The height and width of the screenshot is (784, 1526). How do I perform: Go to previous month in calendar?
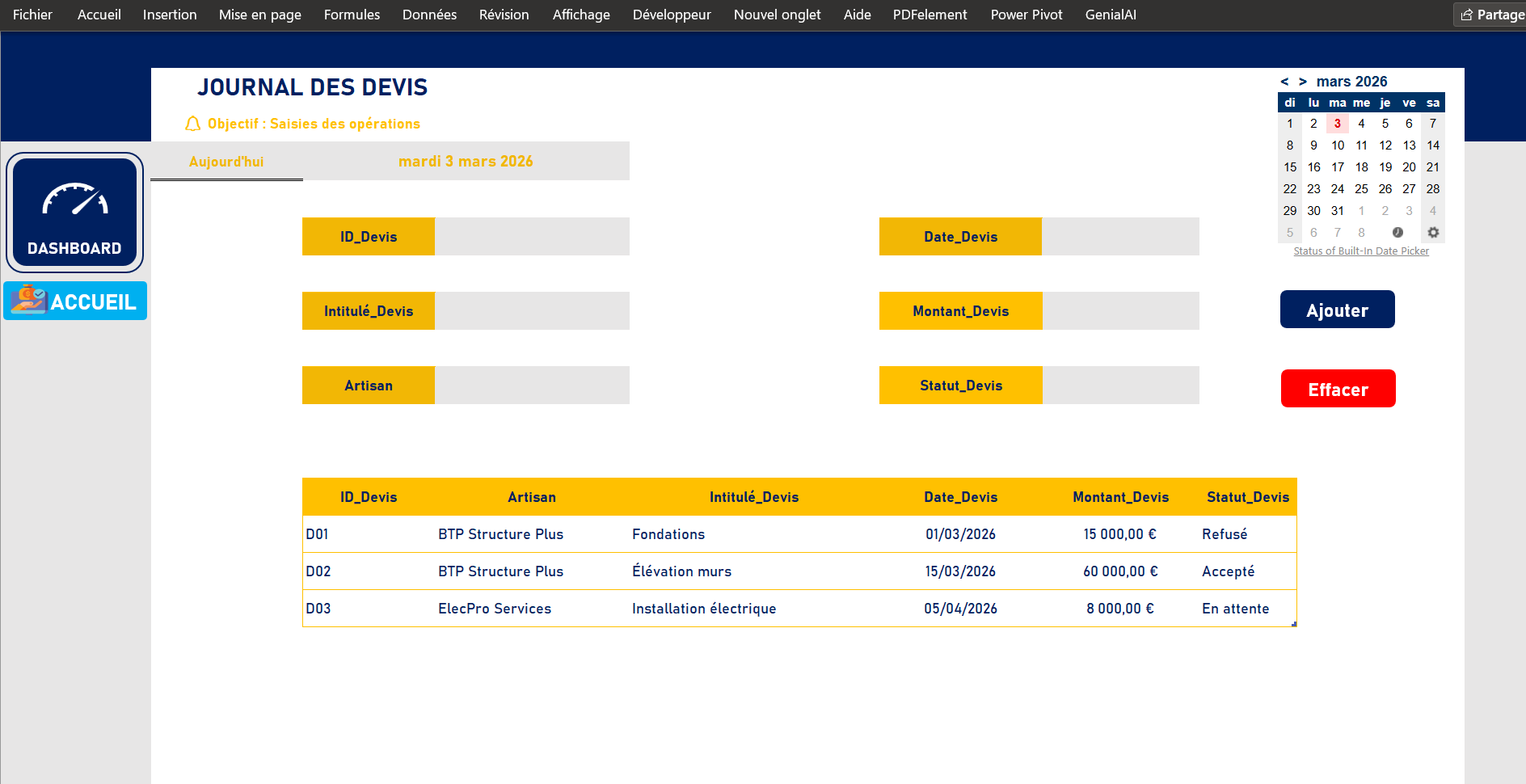click(x=1284, y=82)
